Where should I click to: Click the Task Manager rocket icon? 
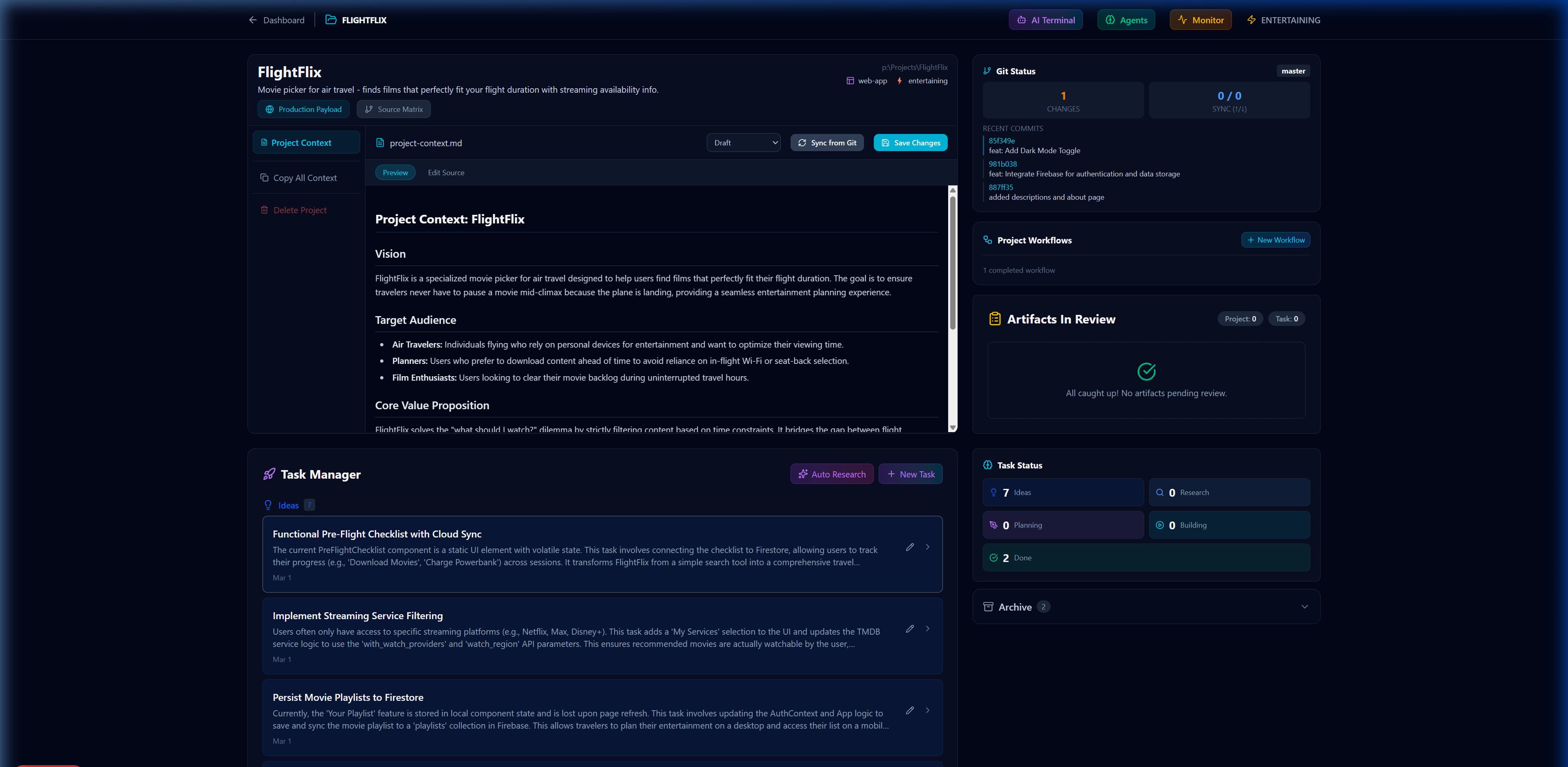coord(269,474)
